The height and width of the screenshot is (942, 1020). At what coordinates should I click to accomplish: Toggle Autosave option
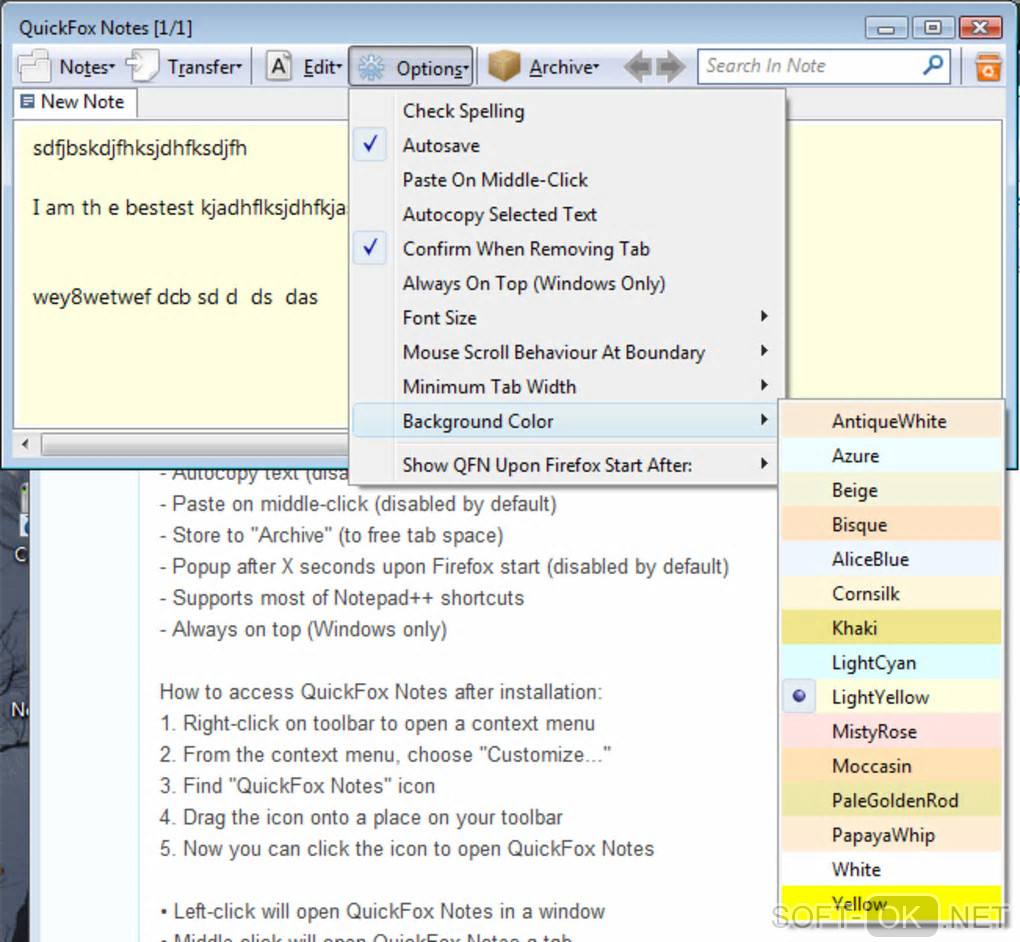(x=567, y=145)
